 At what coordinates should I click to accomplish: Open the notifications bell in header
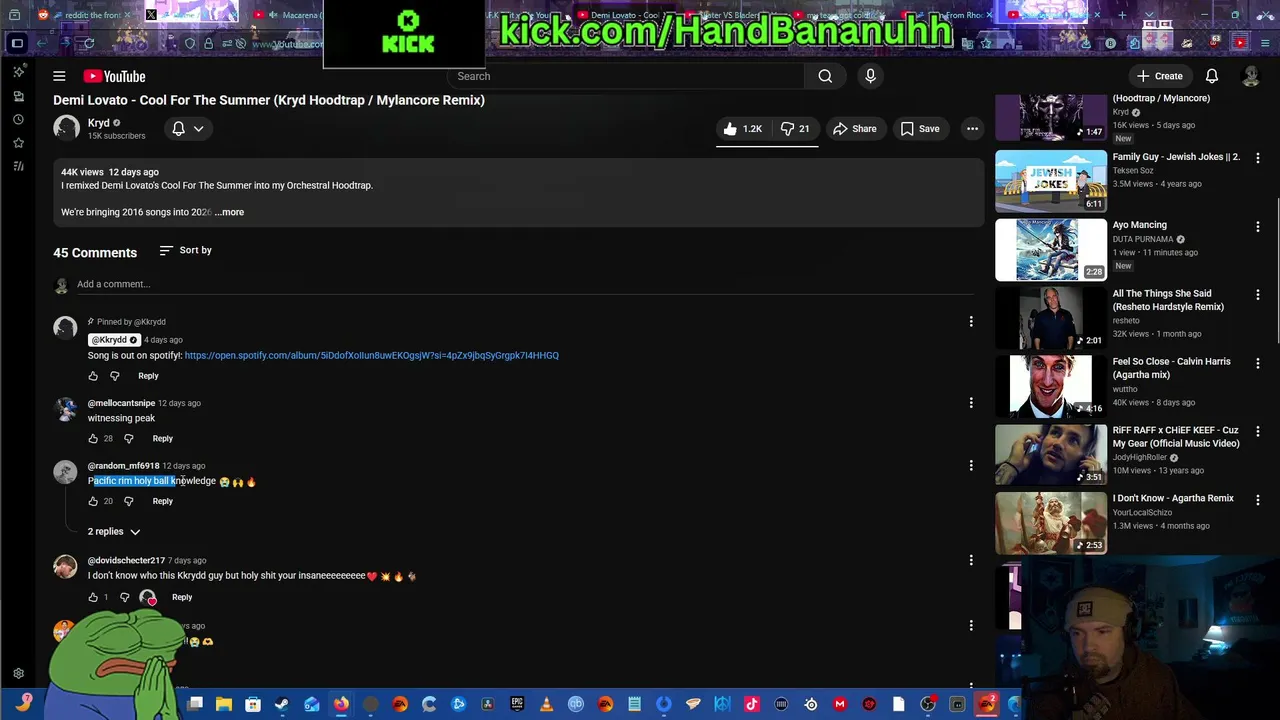tap(1211, 76)
